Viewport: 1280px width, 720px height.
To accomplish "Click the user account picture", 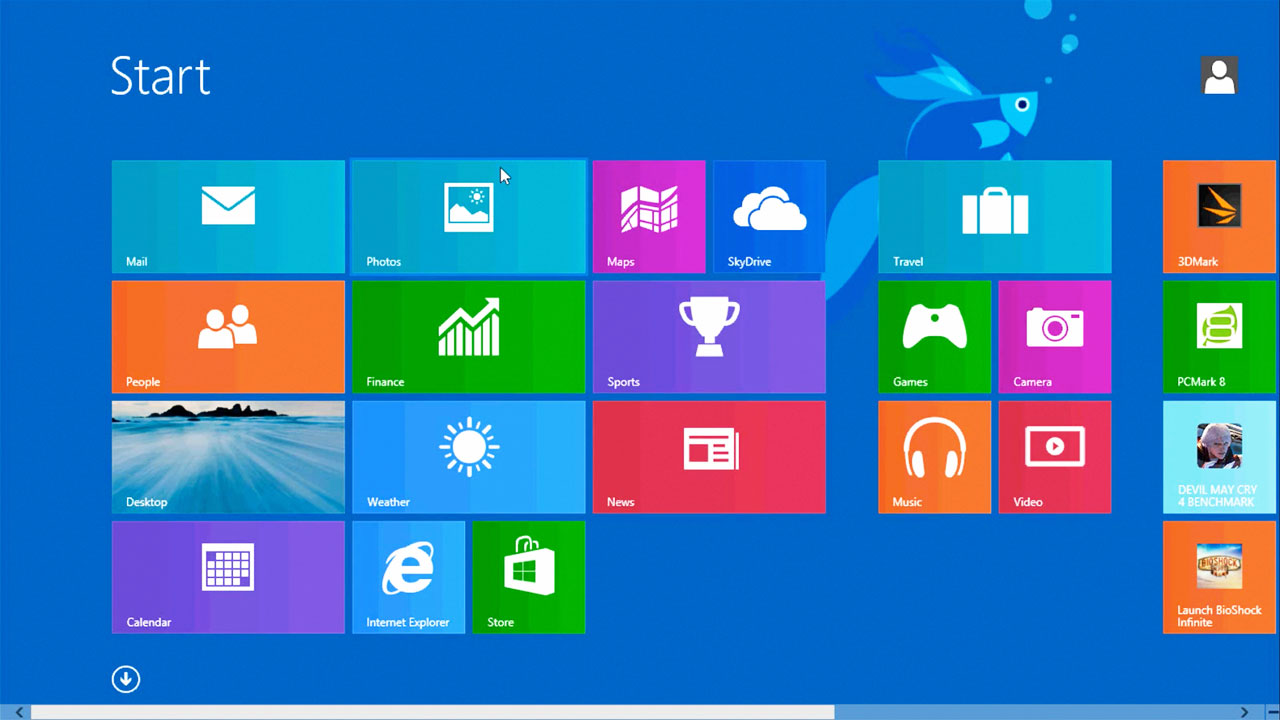I will (x=1219, y=75).
